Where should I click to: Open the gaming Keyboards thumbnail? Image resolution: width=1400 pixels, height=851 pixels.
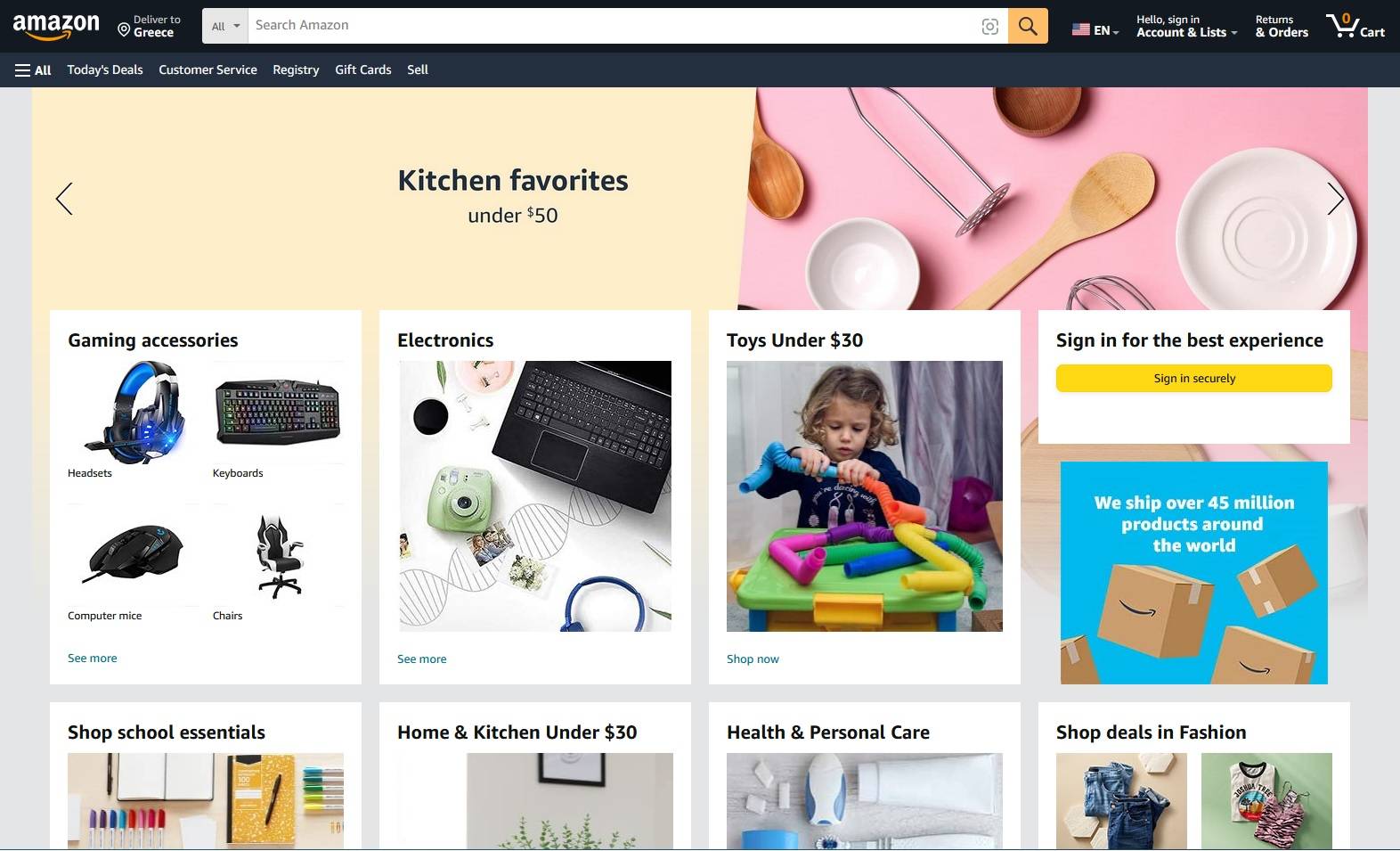click(x=278, y=412)
